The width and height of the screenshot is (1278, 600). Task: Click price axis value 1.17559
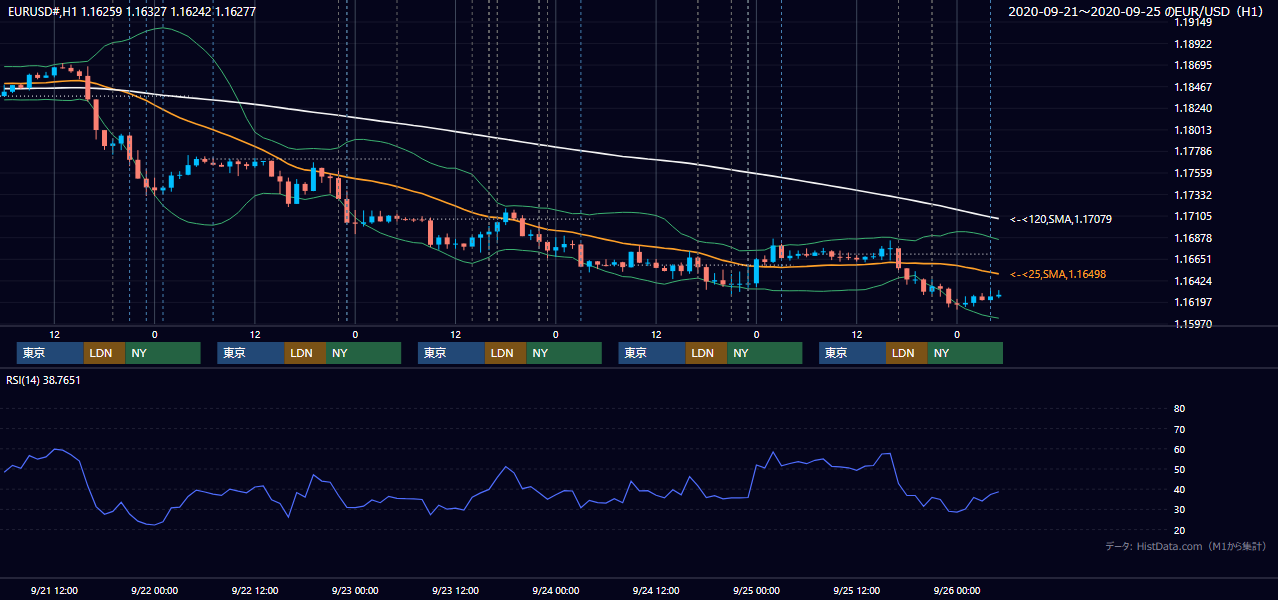click(x=1193, y=173)
